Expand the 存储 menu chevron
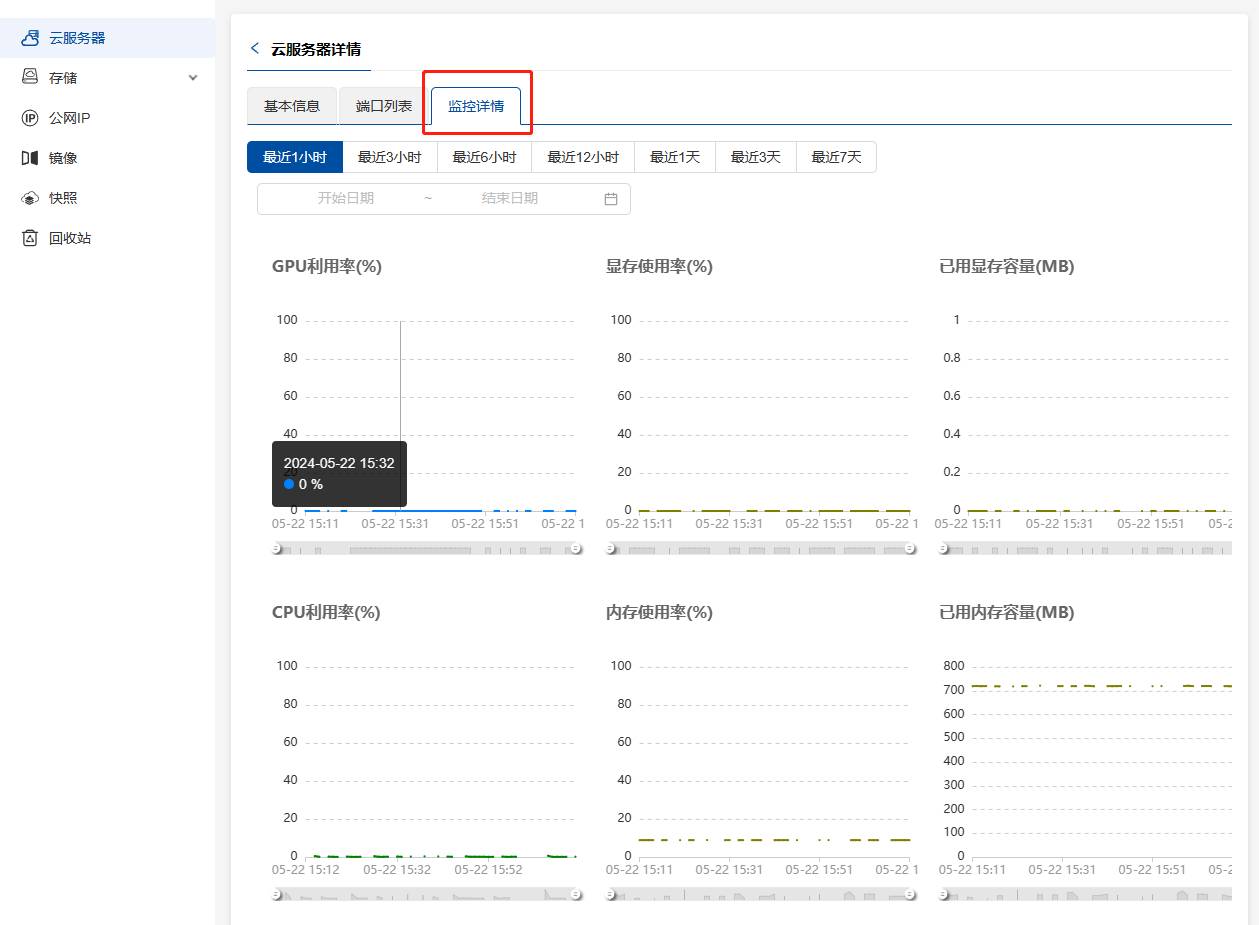 pos(193,78)
